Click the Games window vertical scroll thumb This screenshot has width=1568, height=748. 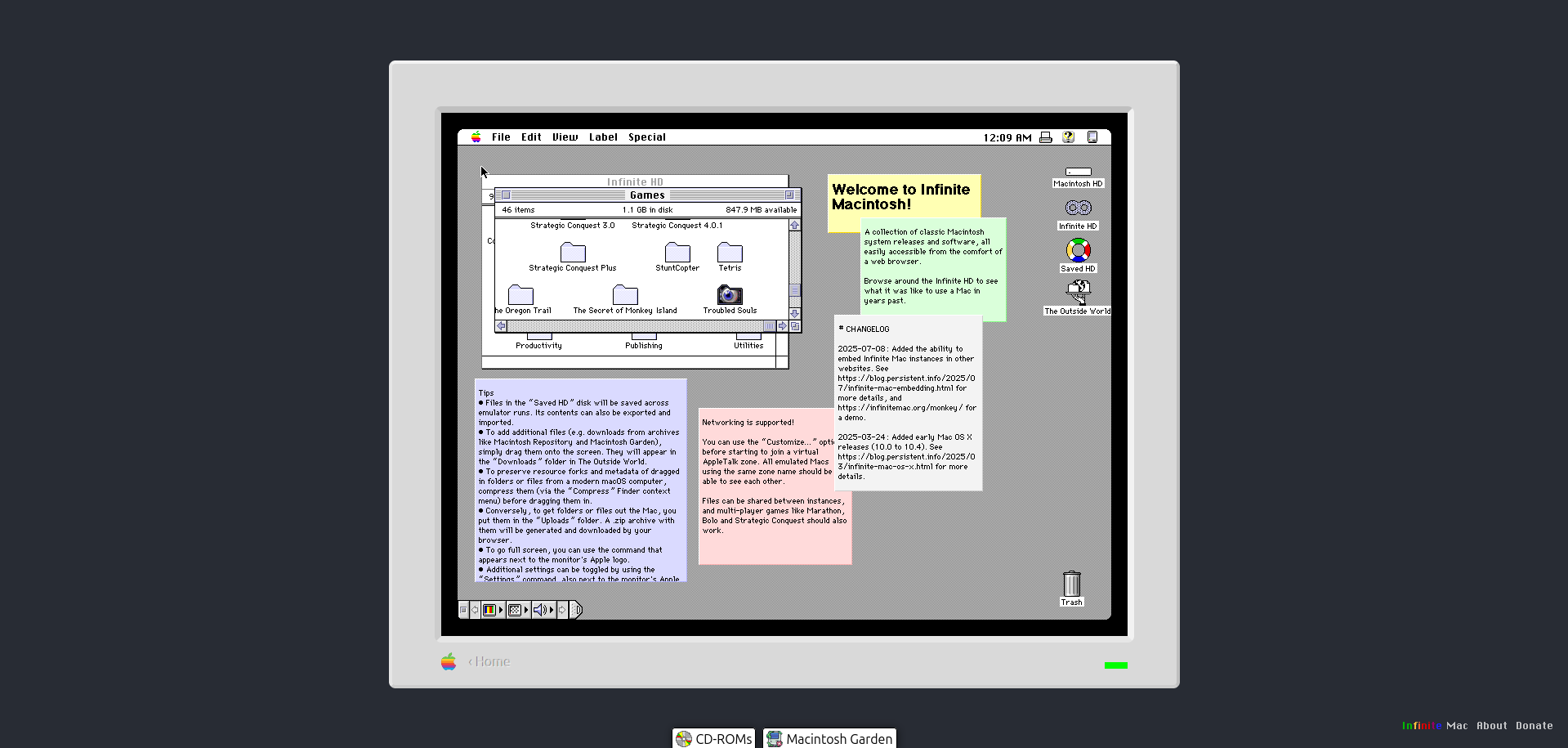coord(794,290)
